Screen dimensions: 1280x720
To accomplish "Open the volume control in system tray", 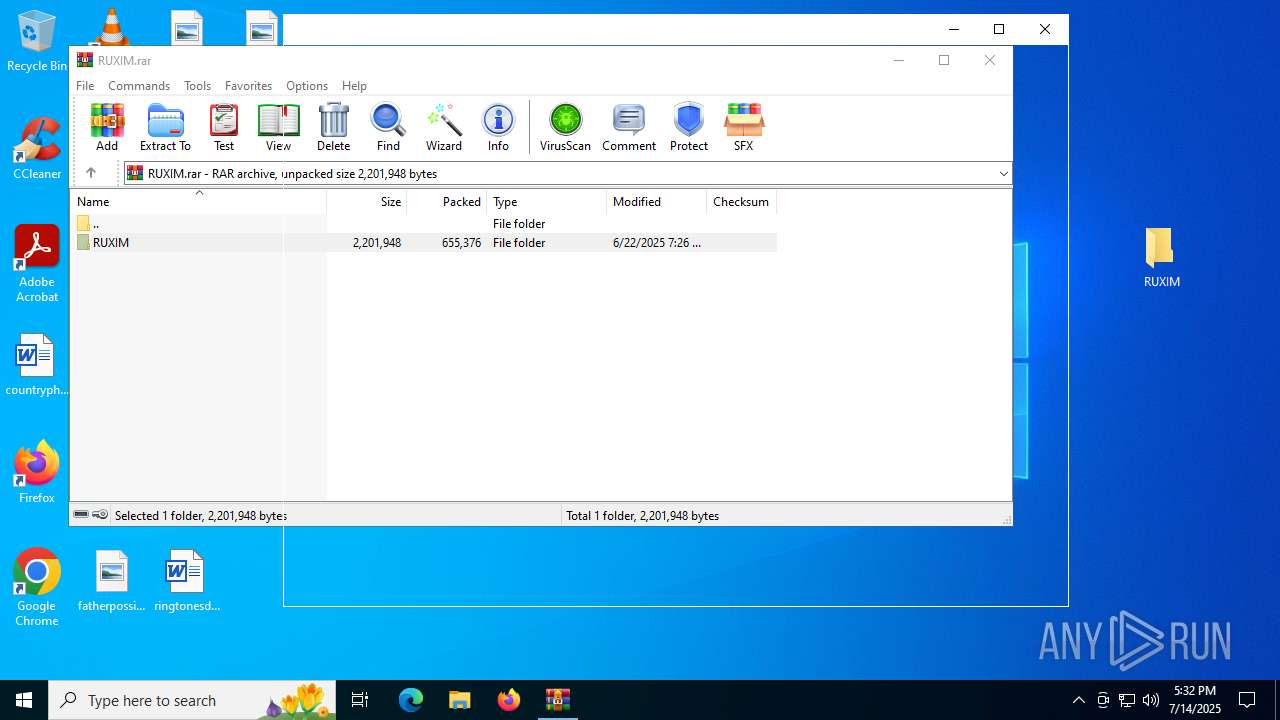I will 1151,700.
